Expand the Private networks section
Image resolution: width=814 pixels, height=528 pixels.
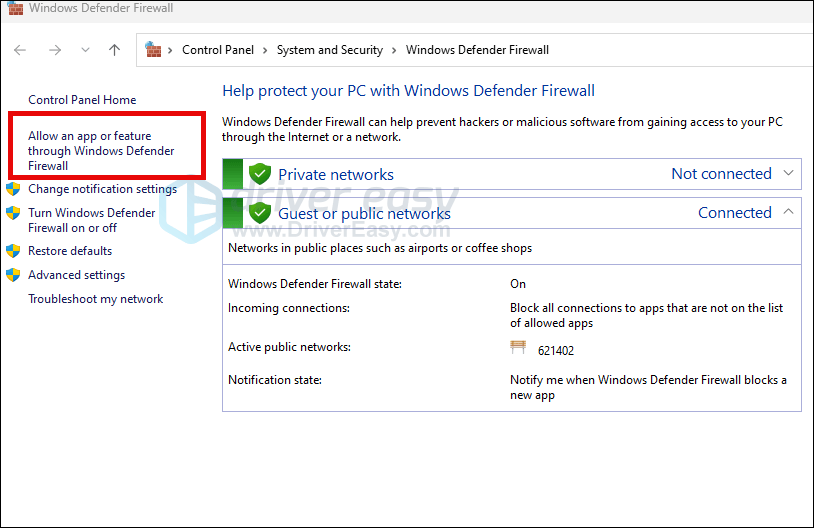(x=788, y=173)
